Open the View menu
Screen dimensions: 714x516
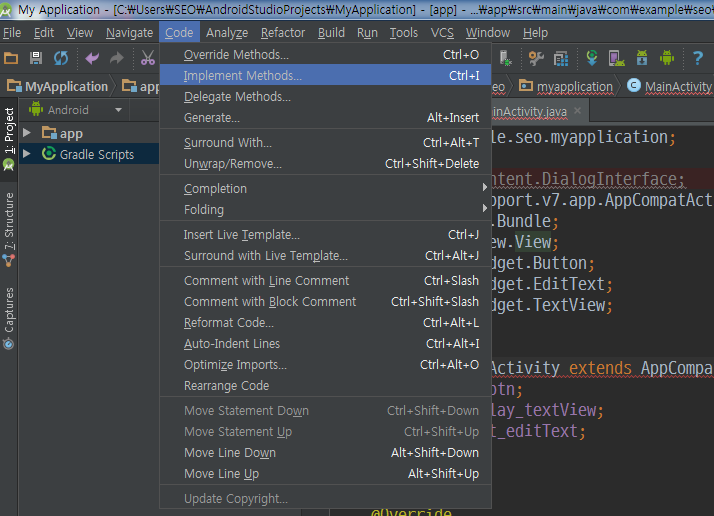(x=80, y=33)
